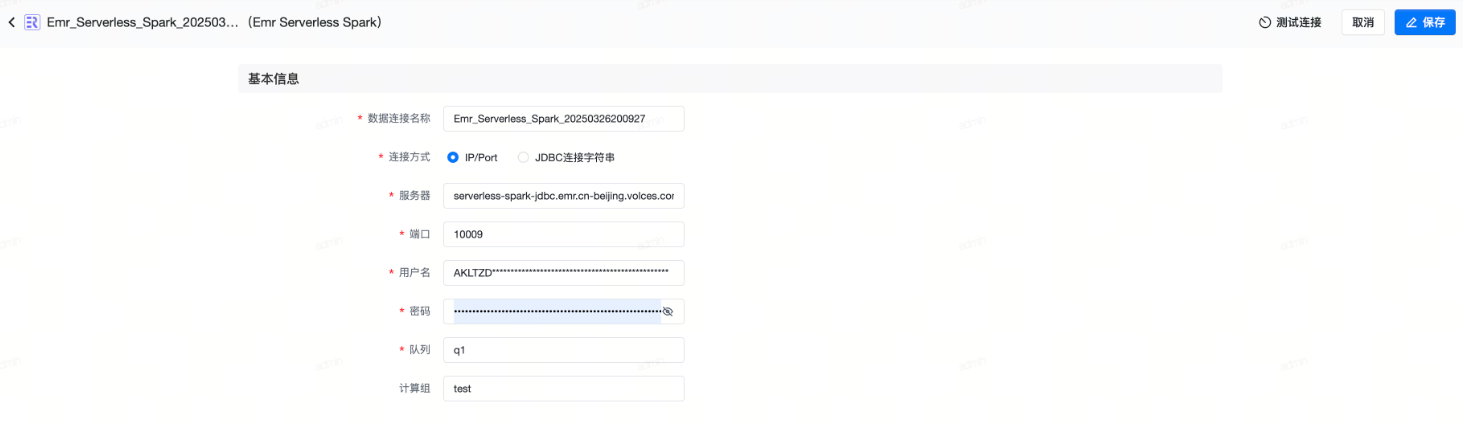Viewport: 1463px width, 425px height.
Task: Go back using the left chevron arrow
Action: [x=11, y=22]
